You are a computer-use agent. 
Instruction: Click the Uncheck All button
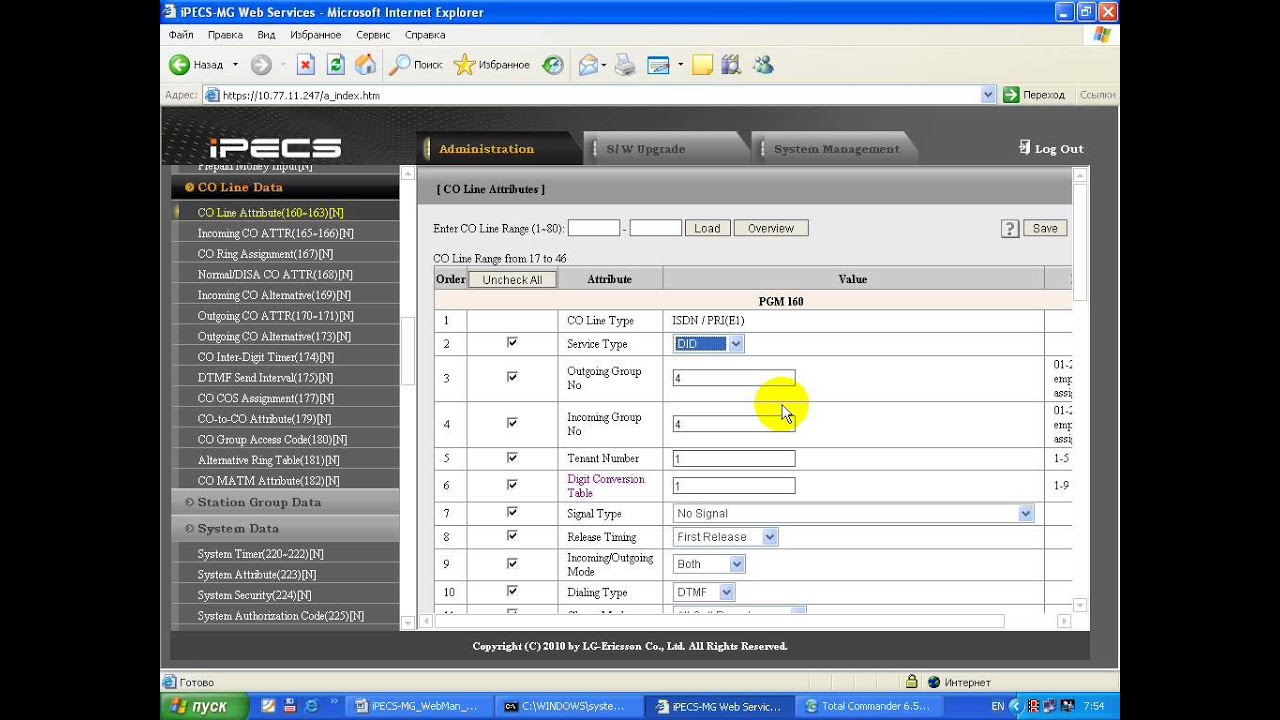click(512, 280)
